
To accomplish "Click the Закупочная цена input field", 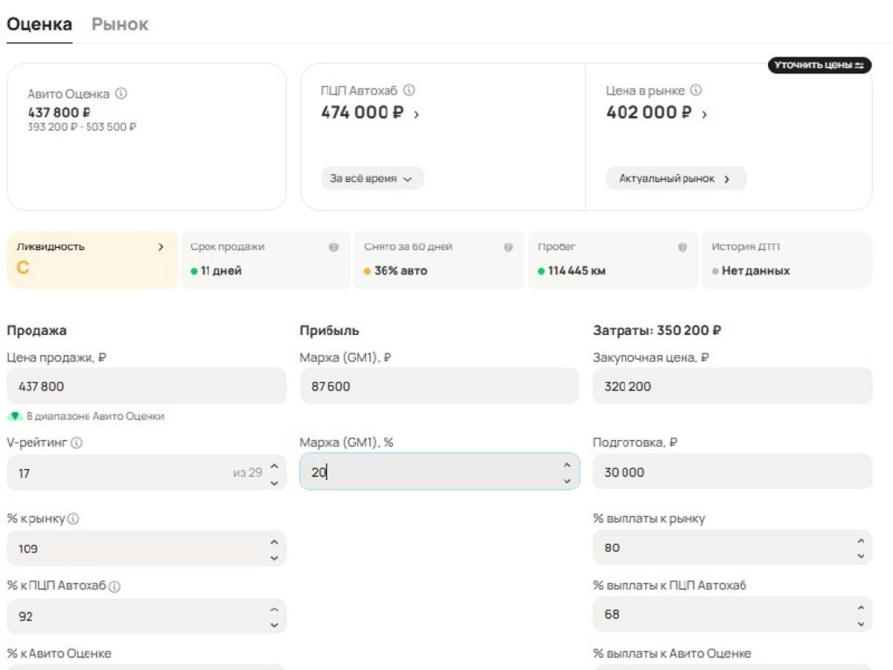I will [732, 386].
